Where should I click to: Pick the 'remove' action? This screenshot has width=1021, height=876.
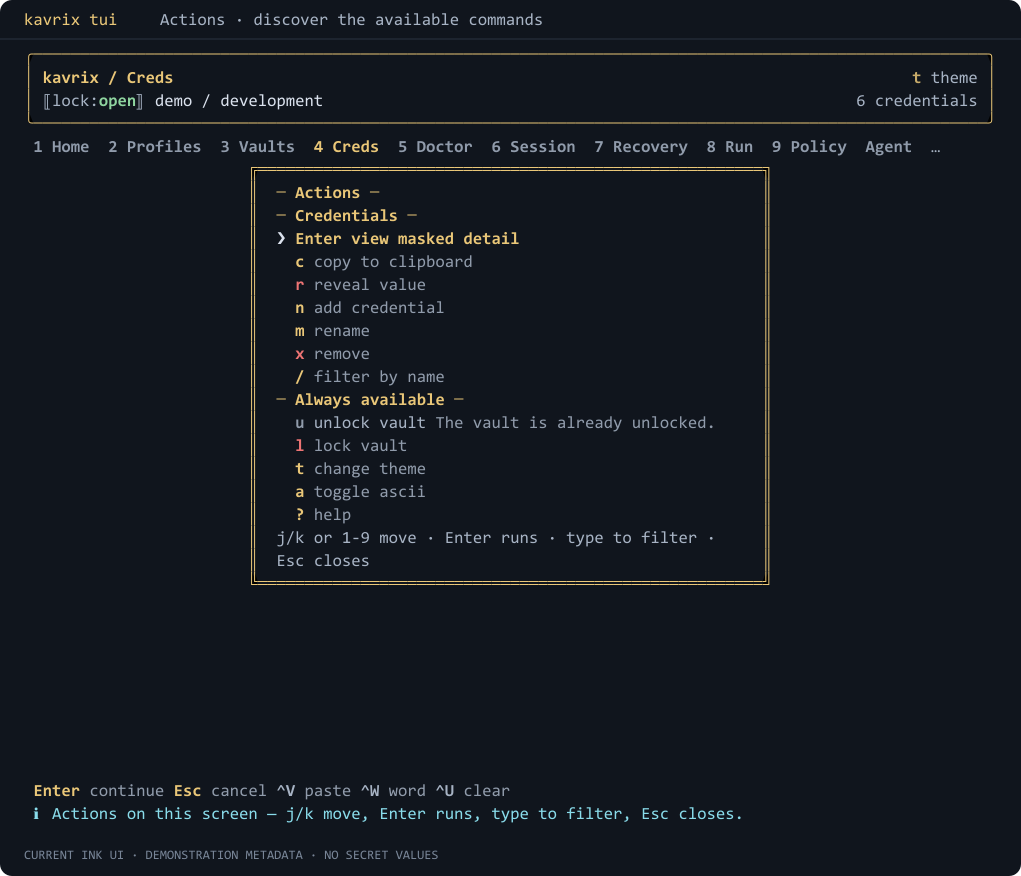pyautogui.click(x=332, y=354)
